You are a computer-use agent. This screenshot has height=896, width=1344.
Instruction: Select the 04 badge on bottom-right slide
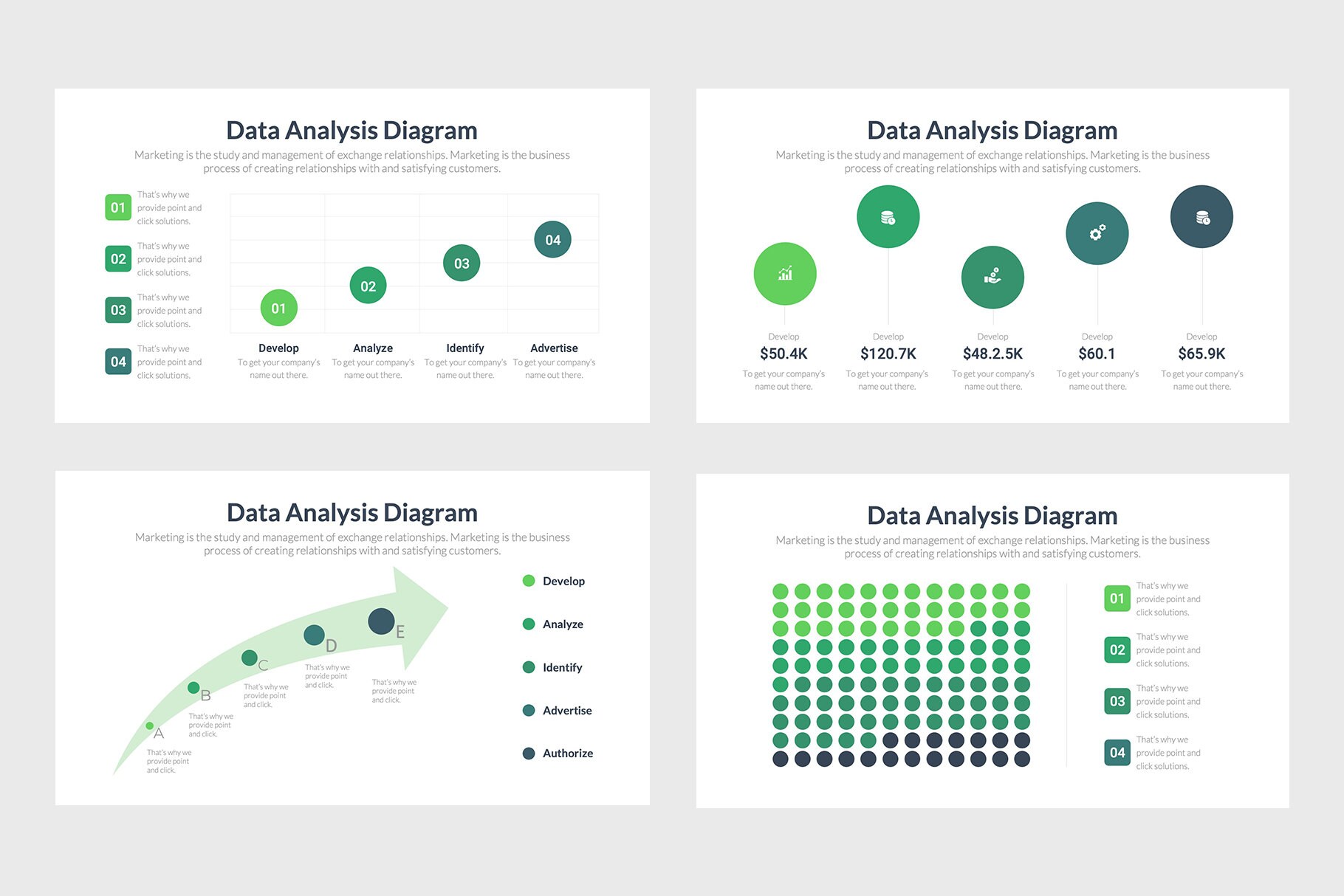[x=1117, y=752]
